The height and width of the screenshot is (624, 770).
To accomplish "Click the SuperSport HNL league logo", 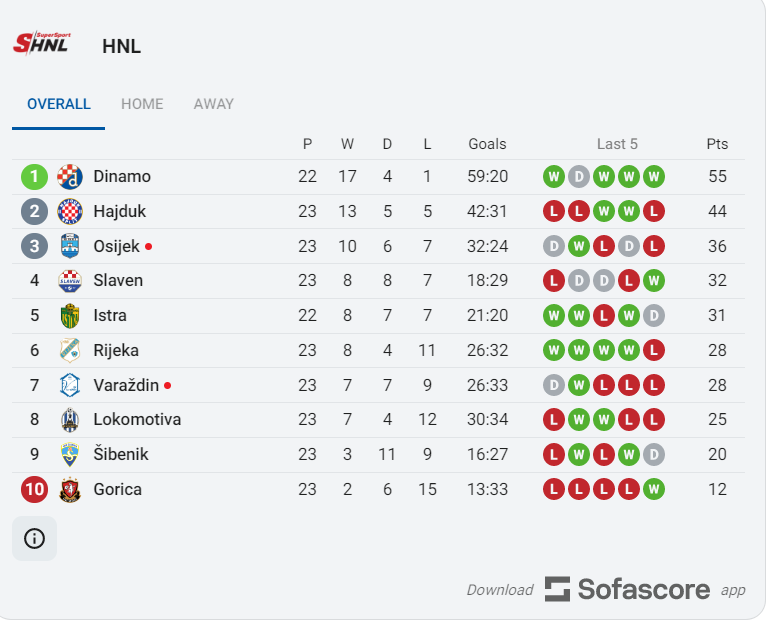I will [x=42, y=44].
